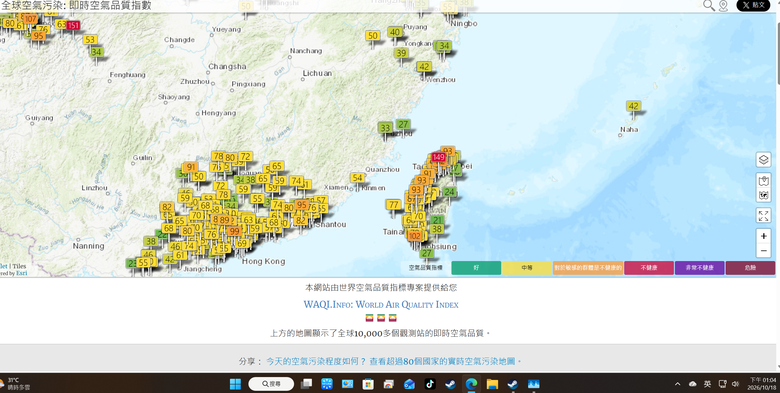Click the maroon 危險 legend swatch
This screenshot has width=780, height=393.
pyautogui.click(x=750, y=268)
